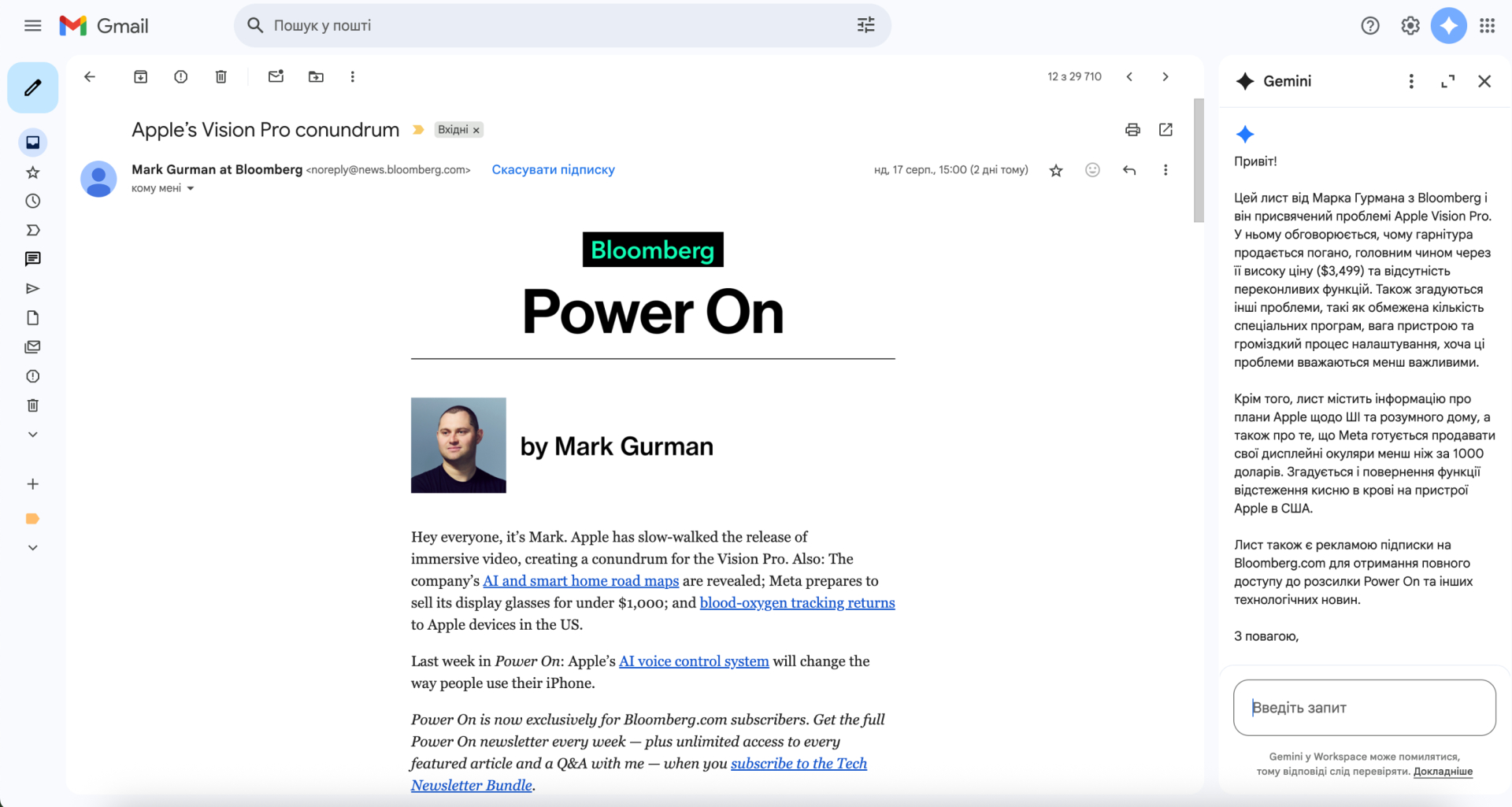This screenshot has width=1512, height=807.
Task: Archive this email using the toolbar icon
Action: point(140,76)
